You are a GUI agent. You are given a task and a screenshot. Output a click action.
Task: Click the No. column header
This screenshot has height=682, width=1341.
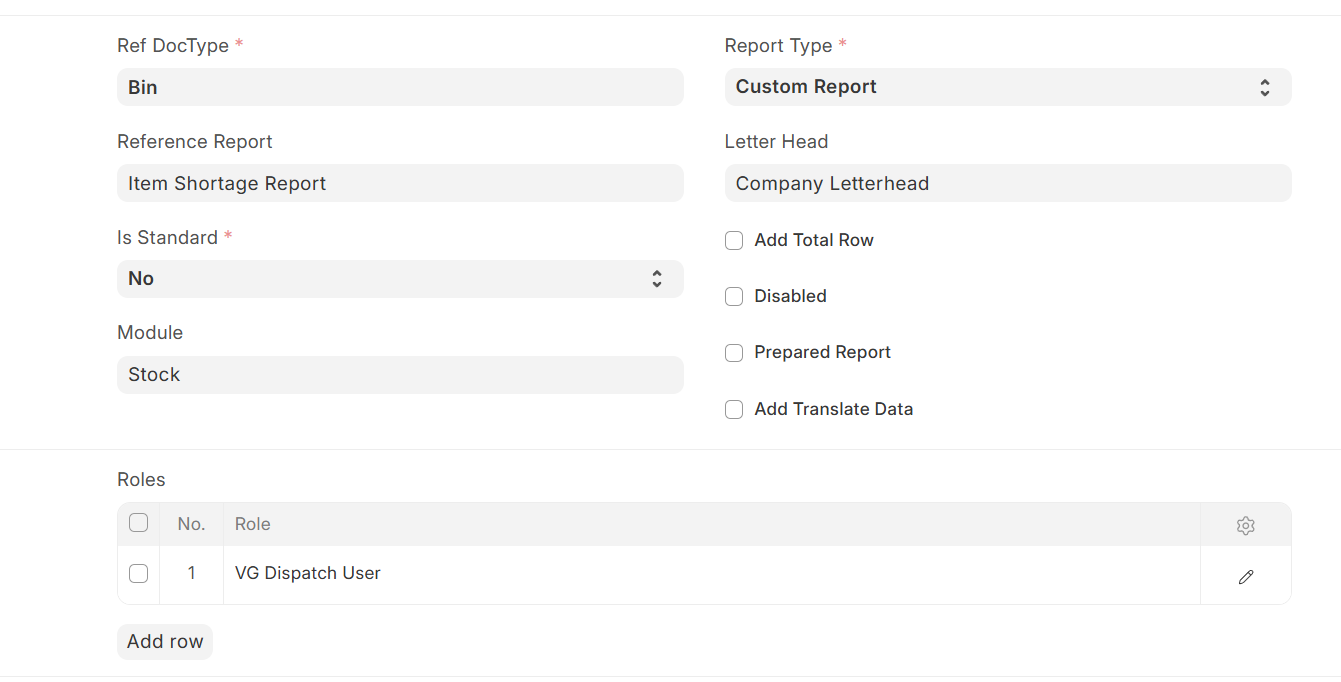(191, 524)
